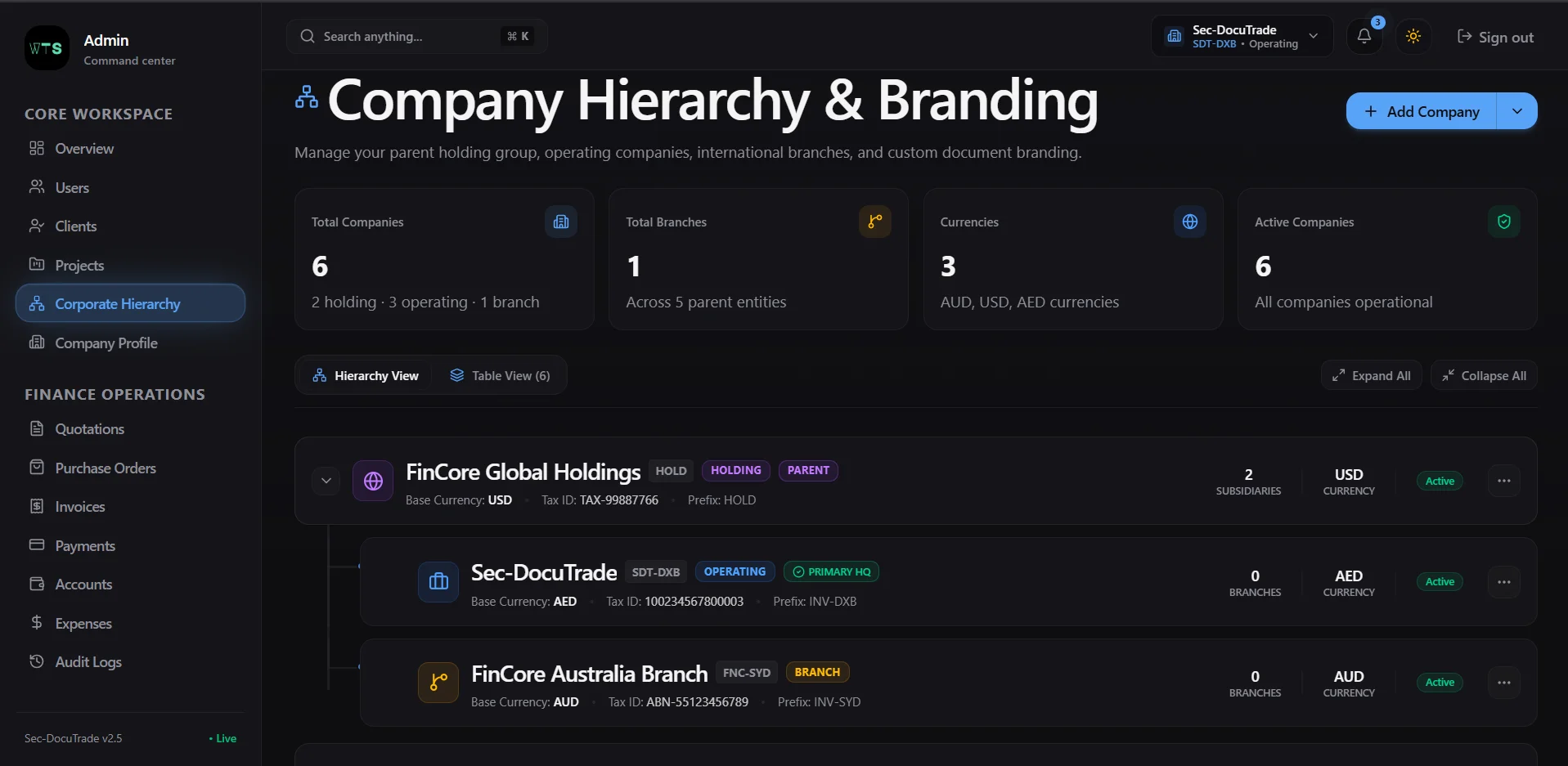
Task: Collapse all hierarchy nodes
Action: pyautogui.click(x=1485, y=375)
